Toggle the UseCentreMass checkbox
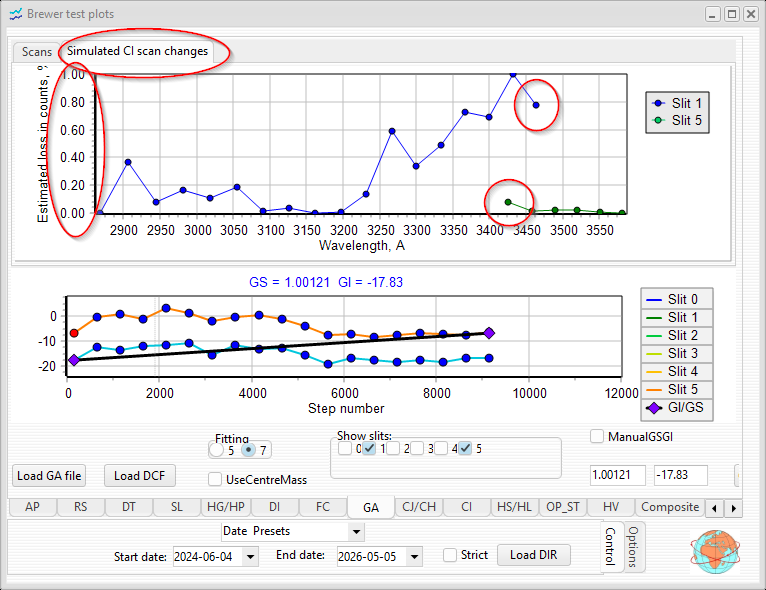 (215, 479)
